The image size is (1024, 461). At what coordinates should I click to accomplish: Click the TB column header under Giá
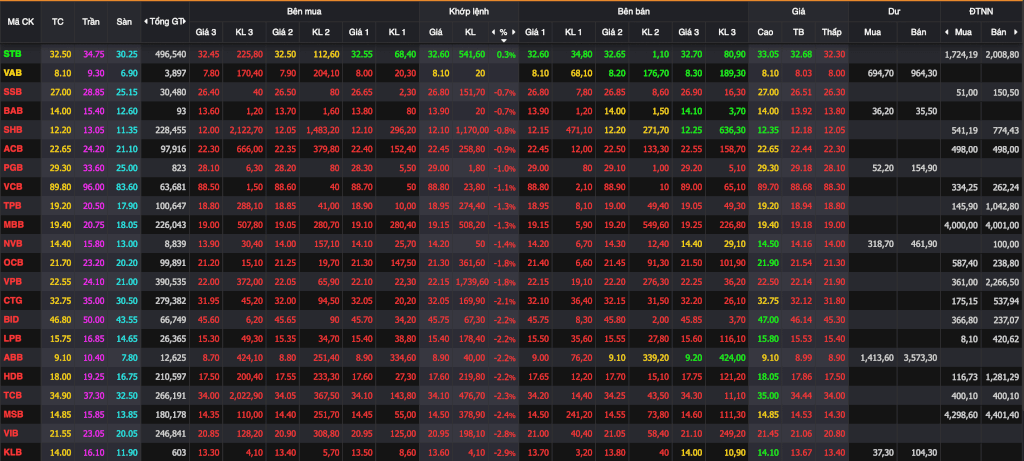point(798,32)
